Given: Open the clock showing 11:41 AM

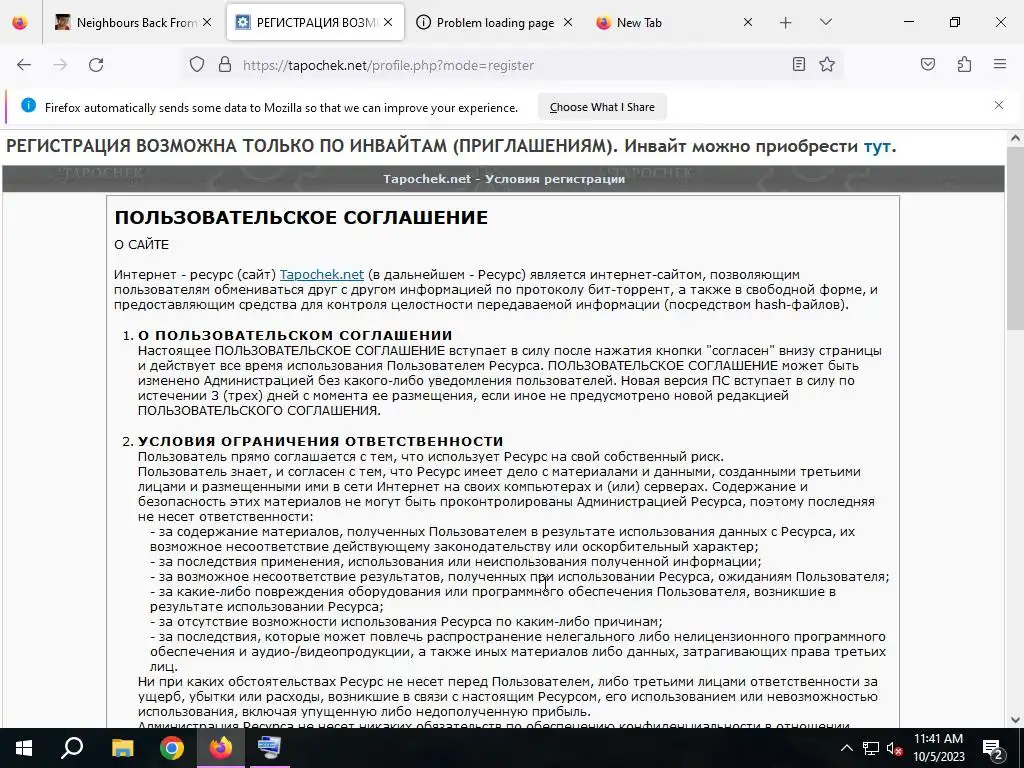Looking at the screenshot, I should pyautogui.click(x=938, y=748).
